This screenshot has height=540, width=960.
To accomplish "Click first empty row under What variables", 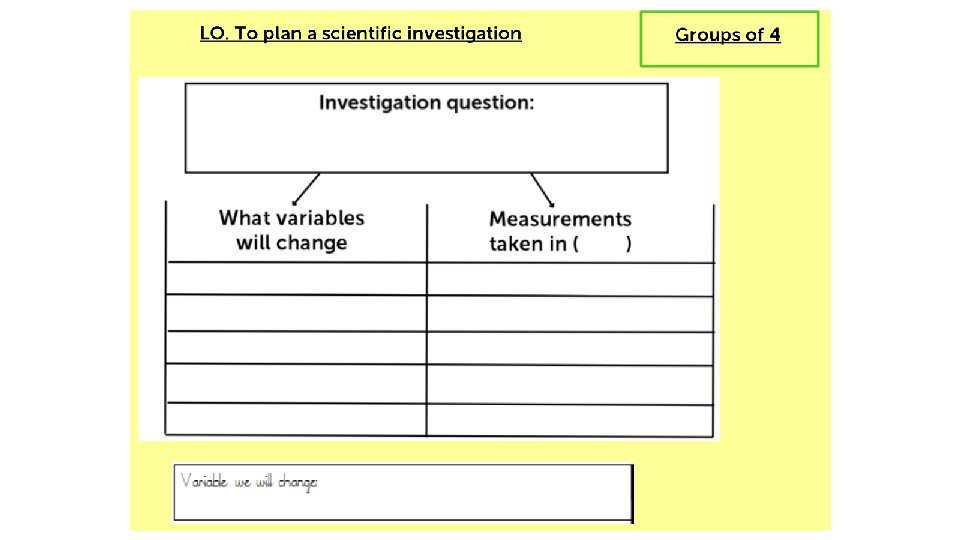I will pyautogui.click(x=296, y=279).
